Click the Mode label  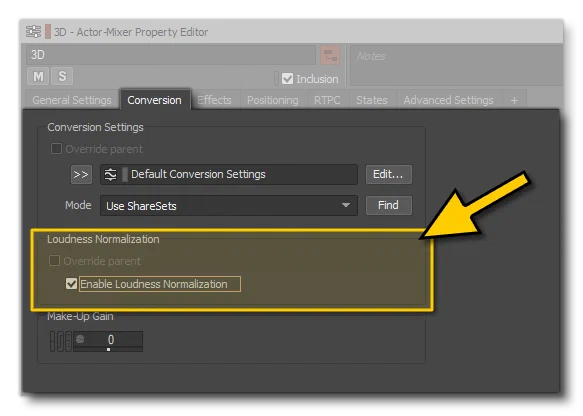78,205
